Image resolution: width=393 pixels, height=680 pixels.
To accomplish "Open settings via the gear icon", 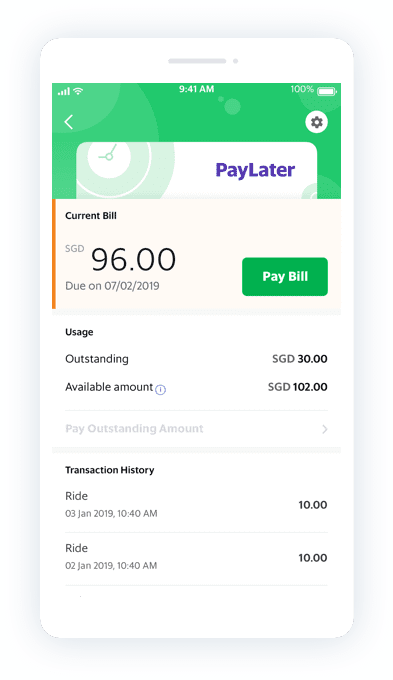I will click(317, 122).
